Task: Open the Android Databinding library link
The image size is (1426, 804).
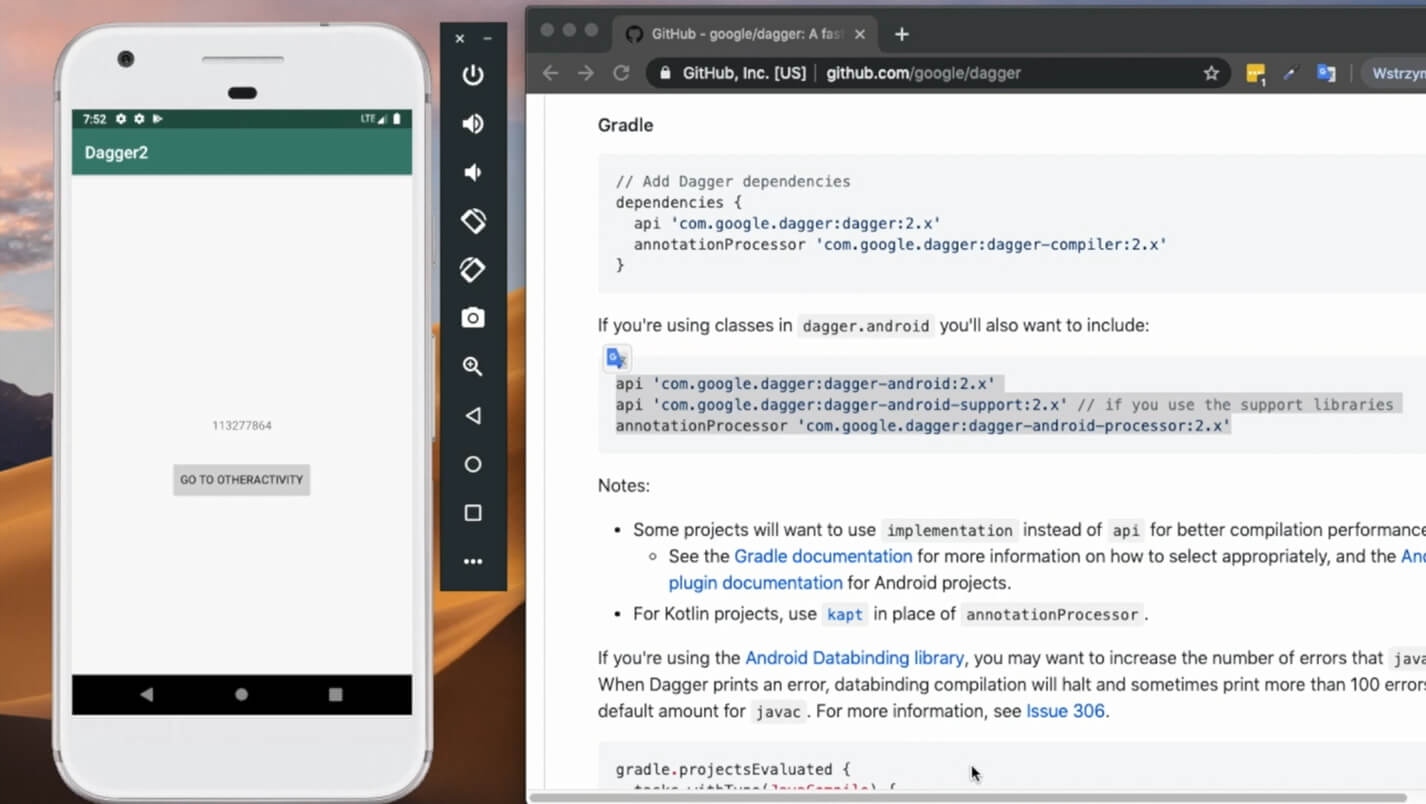Action: (x=854, y=658)
